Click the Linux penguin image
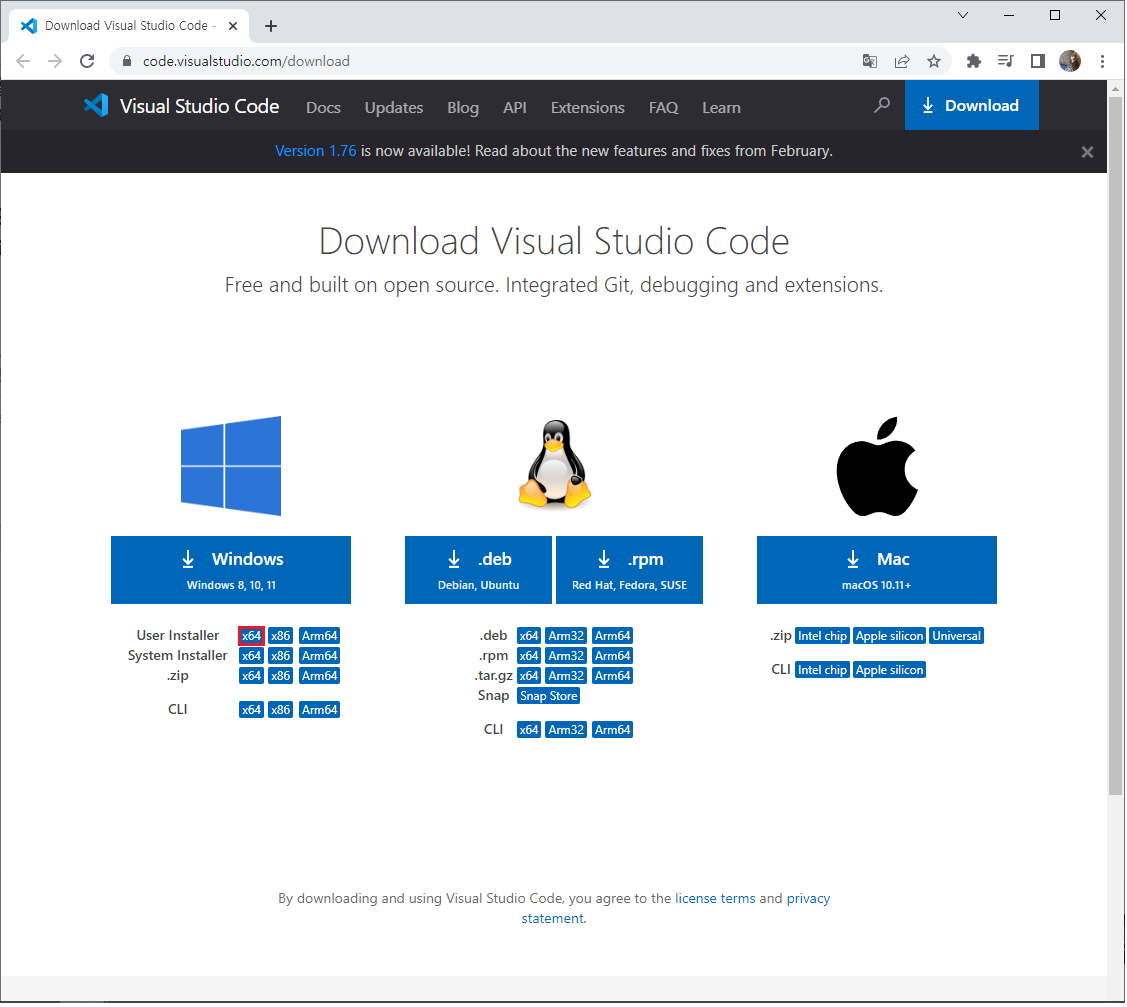Image resolution: width=1127 pixels, height=1007 pixels. [555, 465]
